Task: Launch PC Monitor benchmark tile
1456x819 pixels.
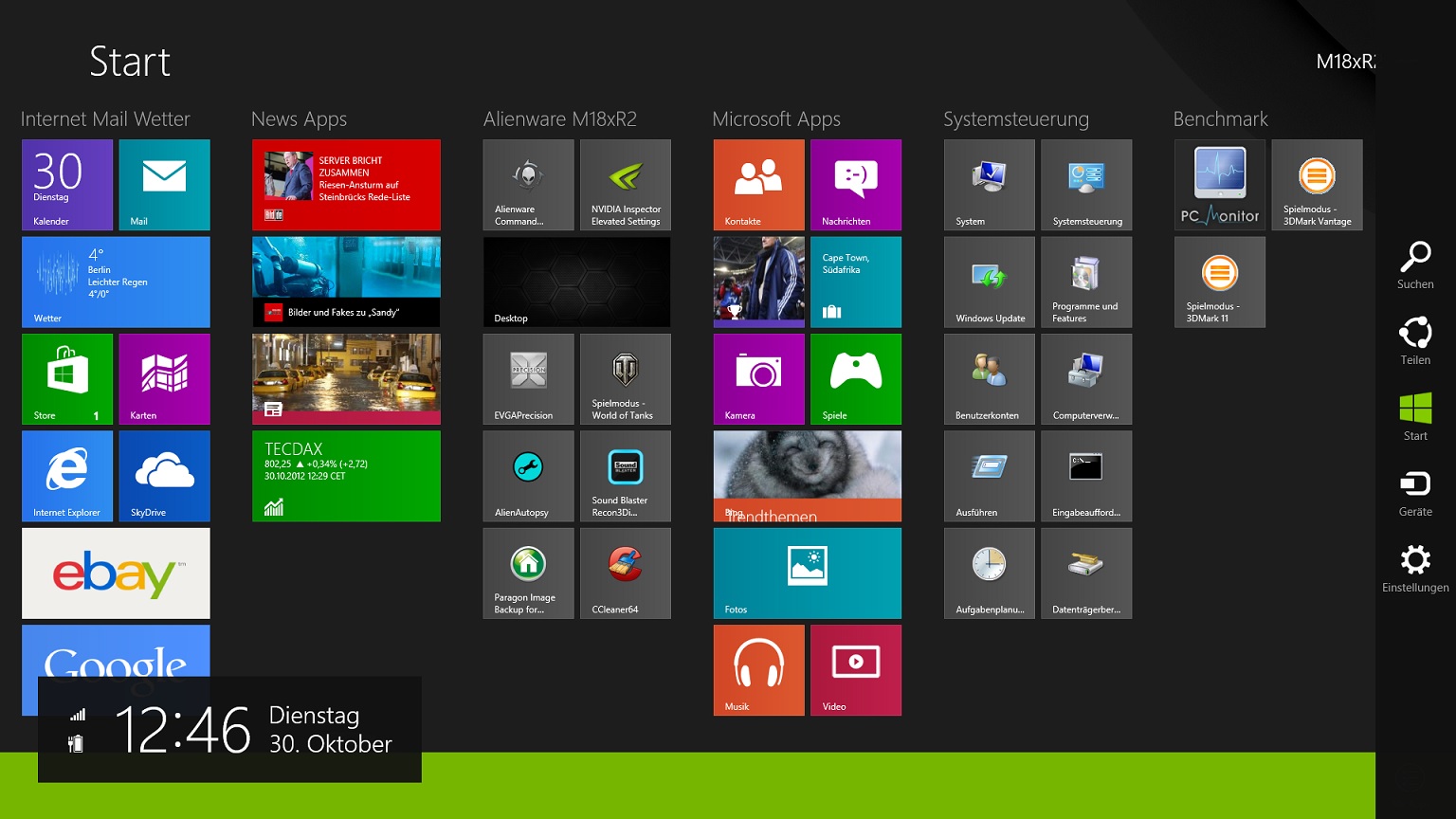Action: point(1219,185)
